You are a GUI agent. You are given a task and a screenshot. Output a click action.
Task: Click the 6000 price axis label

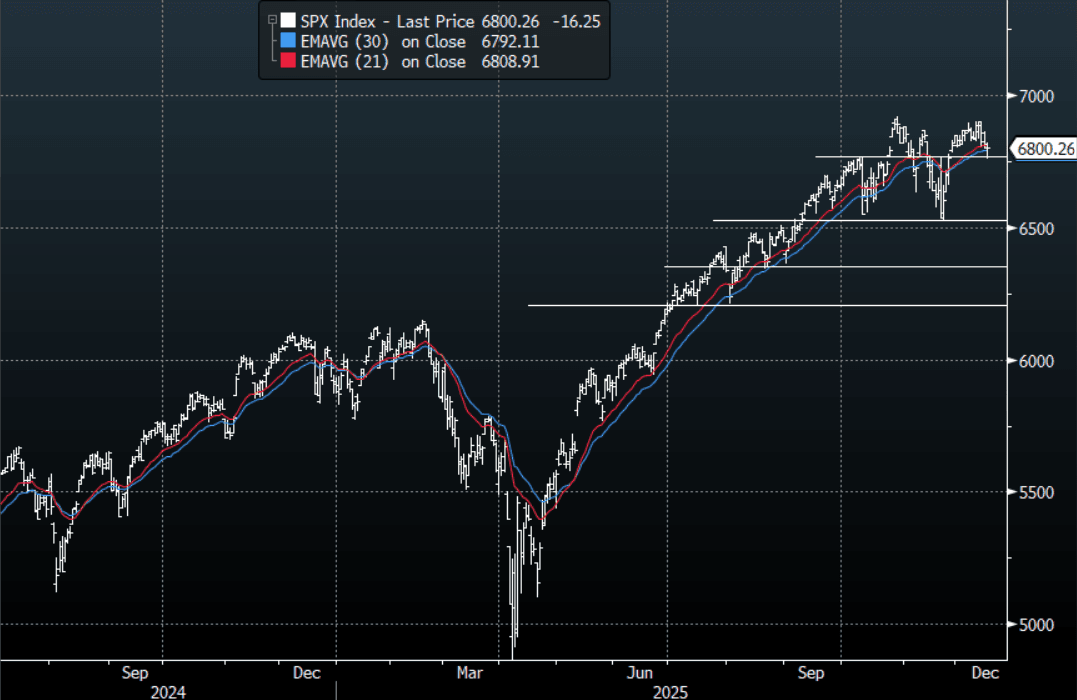tap(1036, 361)
